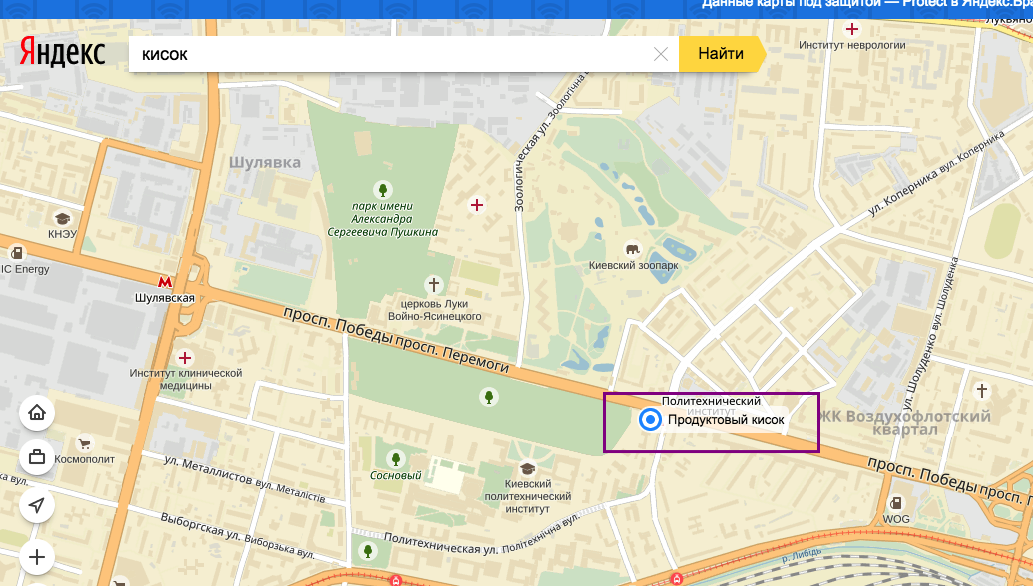
Task: Click the navigation arrow location button
Action: (37, 506)
